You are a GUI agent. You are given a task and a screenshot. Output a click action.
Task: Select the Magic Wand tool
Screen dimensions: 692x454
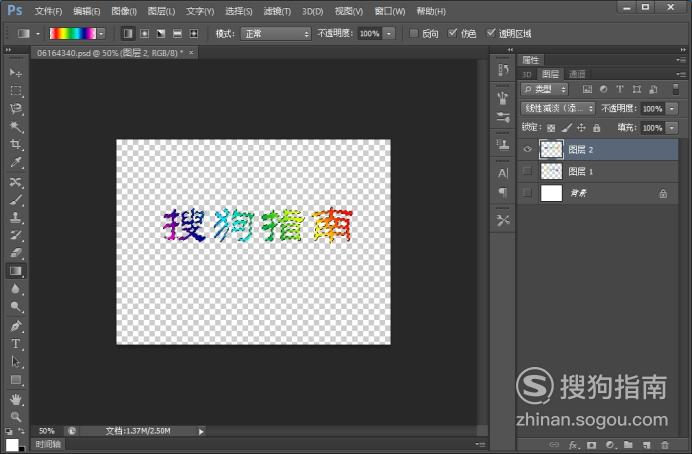(x=16, y=127)
